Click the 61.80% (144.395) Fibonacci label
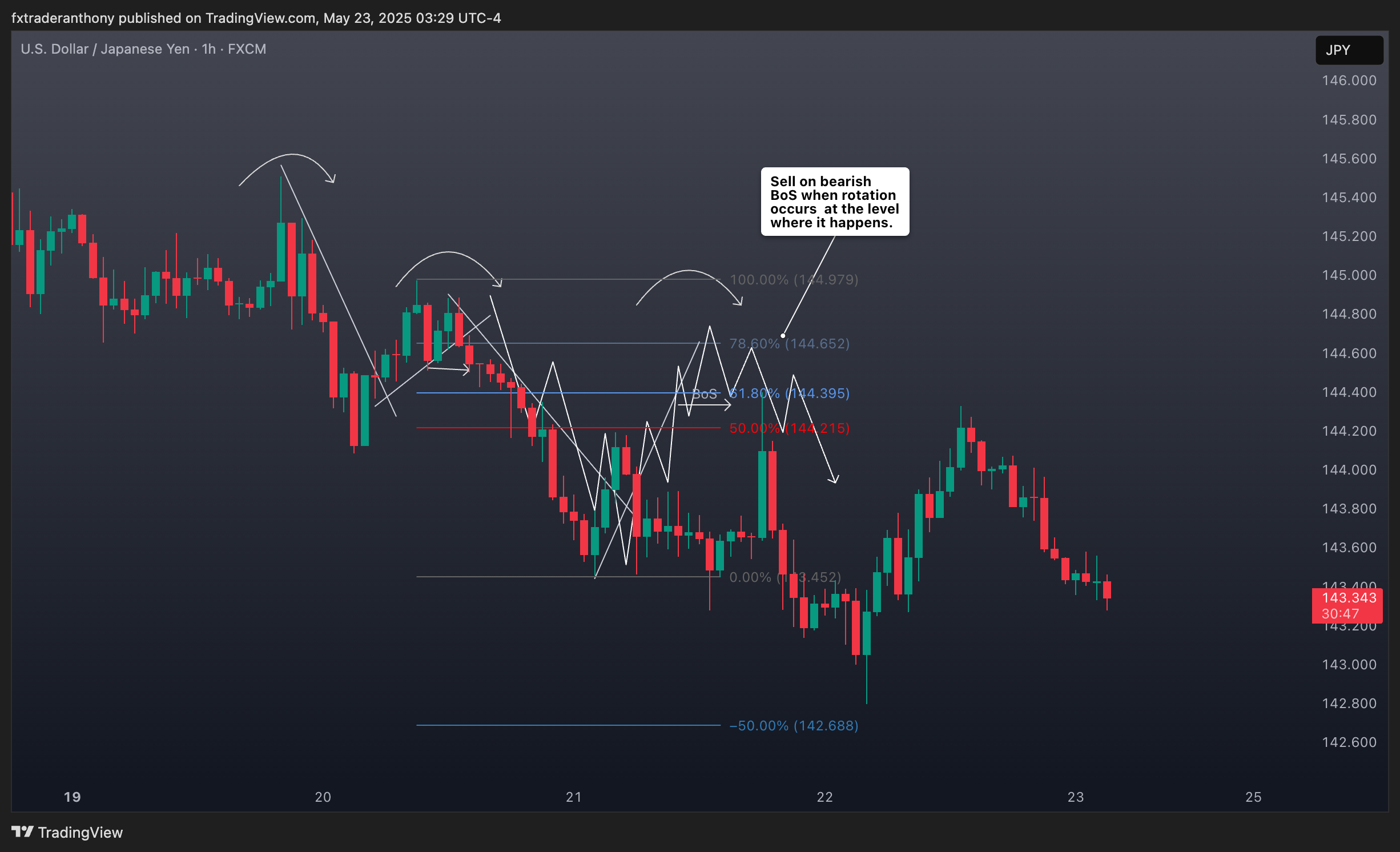 790,393
